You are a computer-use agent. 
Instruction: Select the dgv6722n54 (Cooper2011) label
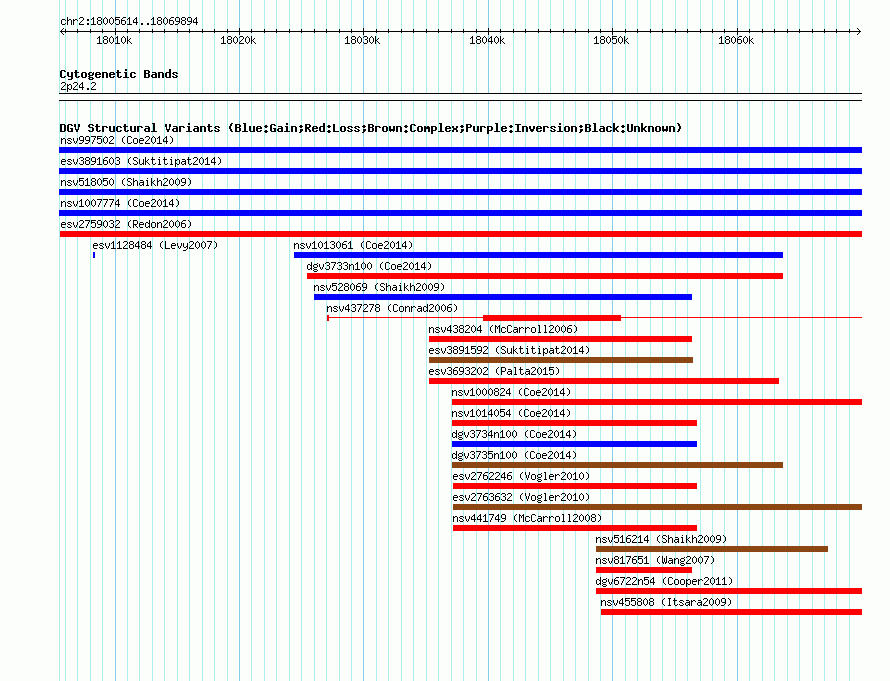[664, 581]
